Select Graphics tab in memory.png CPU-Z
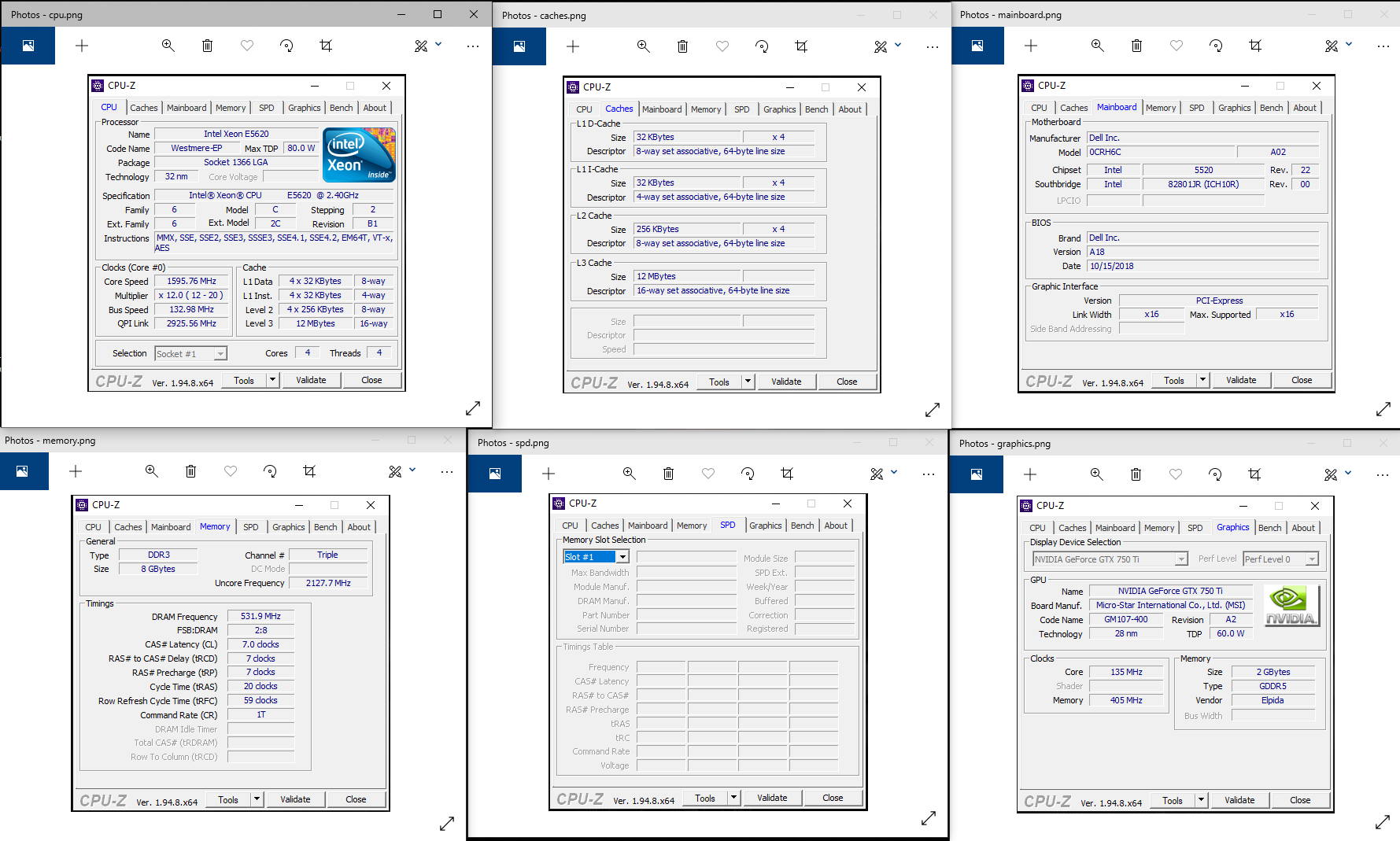The image size is (1400, 841). coord(289,527)
